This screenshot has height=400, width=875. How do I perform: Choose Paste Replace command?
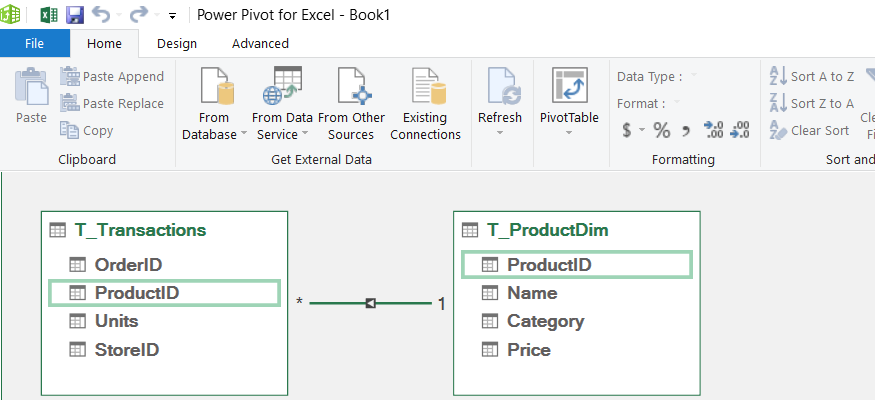point(112,103)
